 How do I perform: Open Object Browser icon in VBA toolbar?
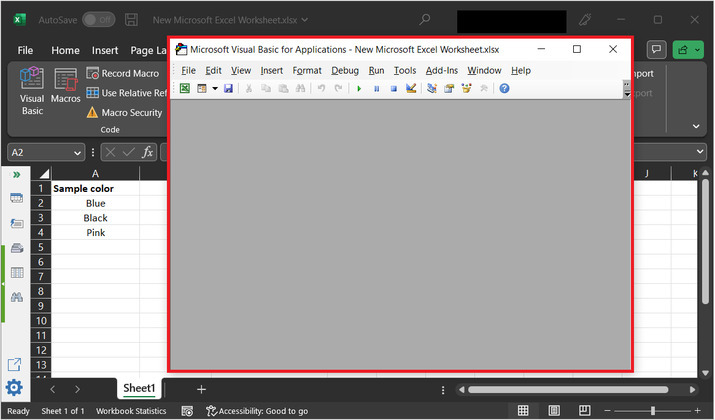(x=466, y=88)
